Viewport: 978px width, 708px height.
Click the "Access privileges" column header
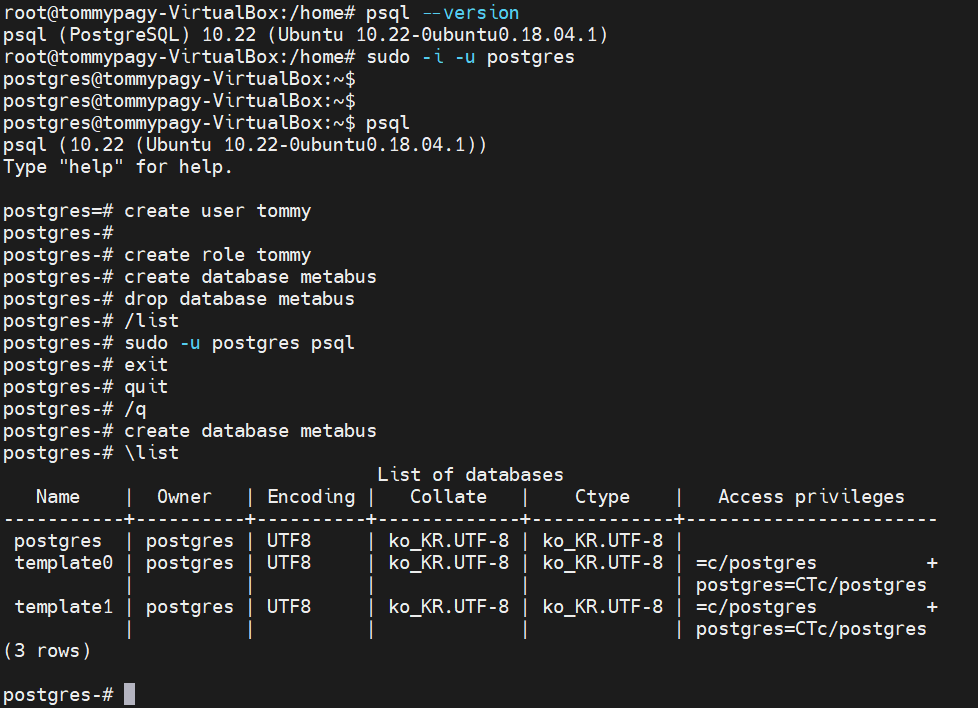811,497
